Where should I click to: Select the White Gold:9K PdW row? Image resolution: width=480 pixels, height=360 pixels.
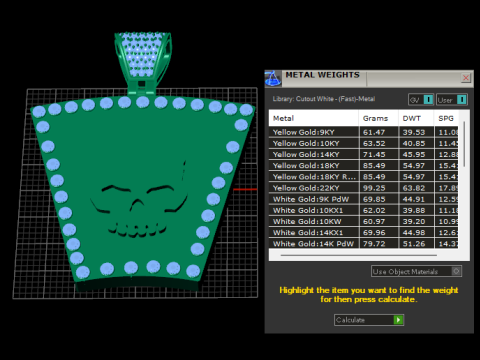click(363, 199)
